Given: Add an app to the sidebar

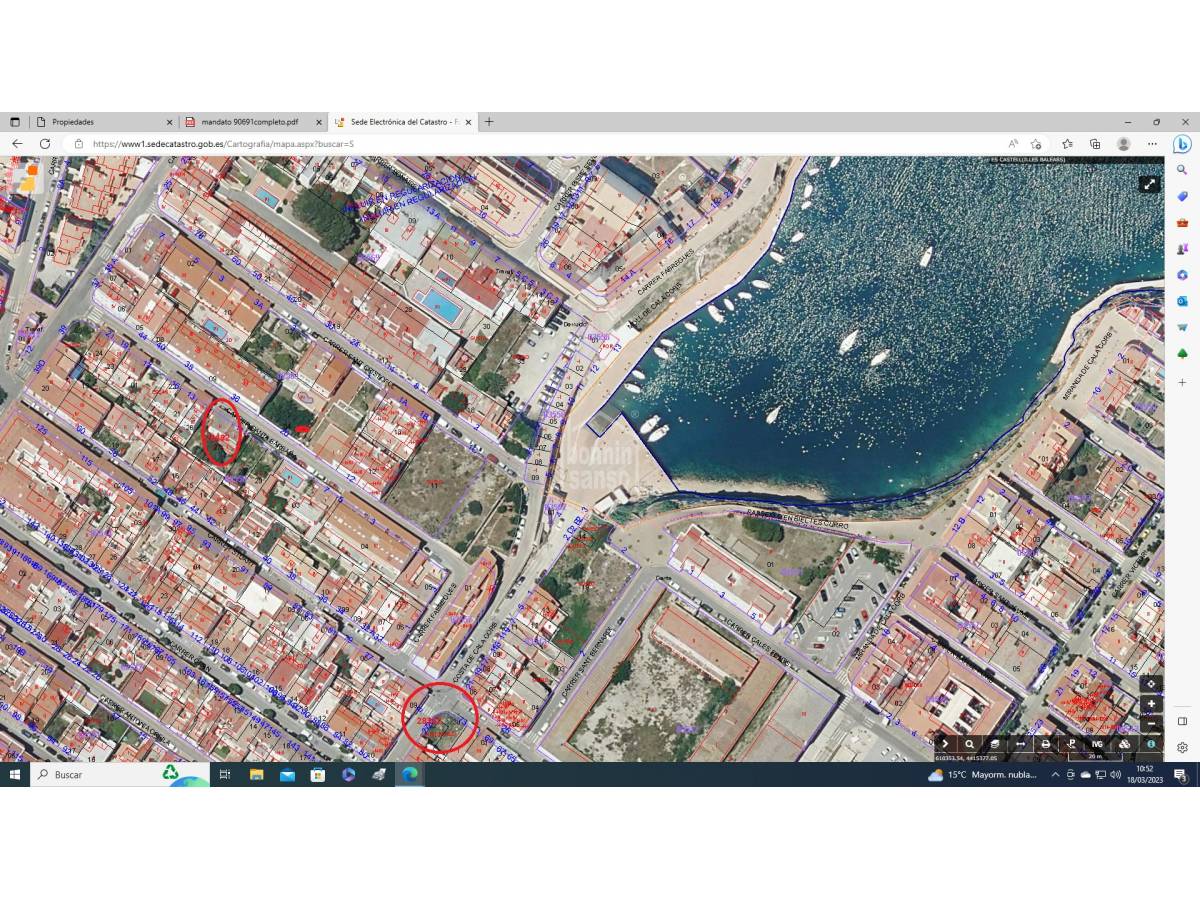Looking at the screenshot, I should [1182, 382].
